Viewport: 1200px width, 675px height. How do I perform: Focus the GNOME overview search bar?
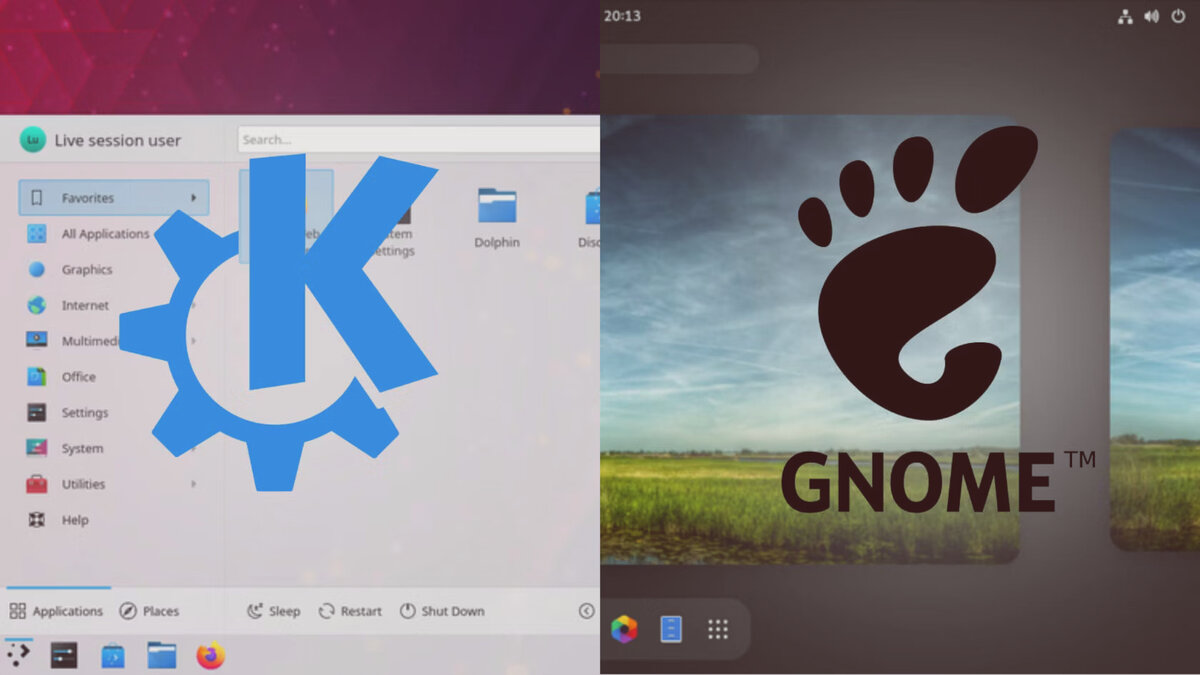pyautogui.click(x=679, y=58)
